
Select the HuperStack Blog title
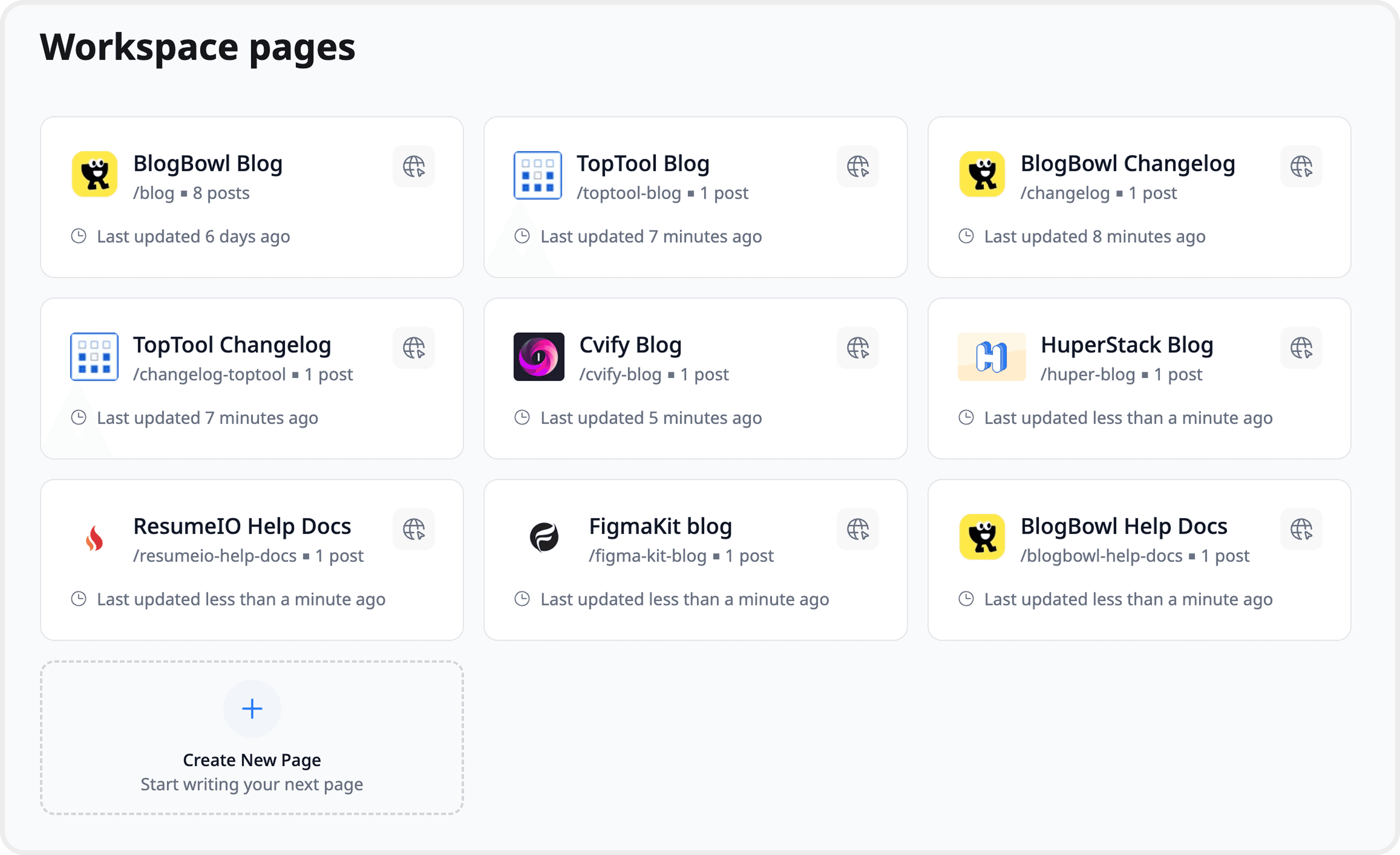[x=1127, y=345]
